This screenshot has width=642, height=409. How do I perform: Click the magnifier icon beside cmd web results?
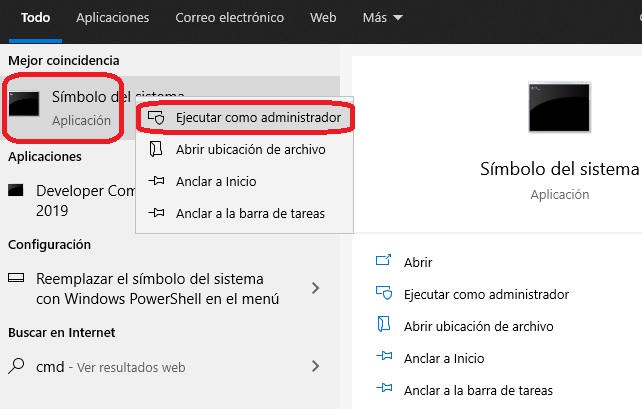click(x=15, y=366)
